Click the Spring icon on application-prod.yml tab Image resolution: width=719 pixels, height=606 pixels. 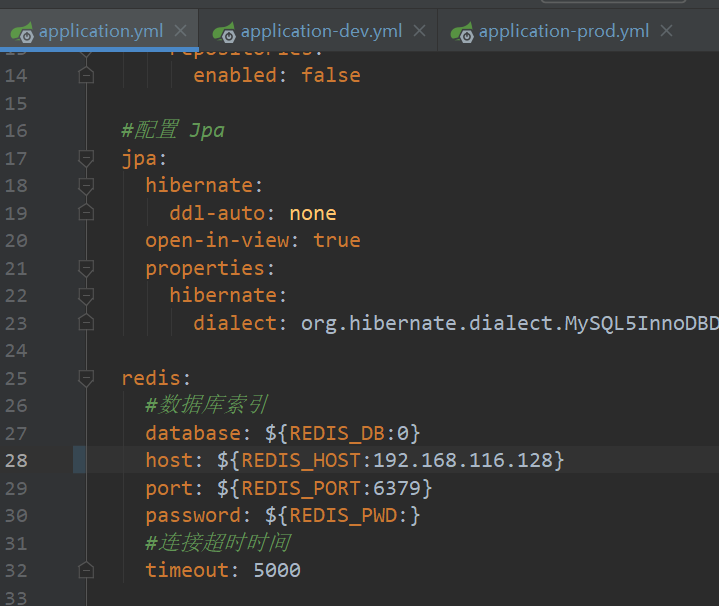click(462, 31)
